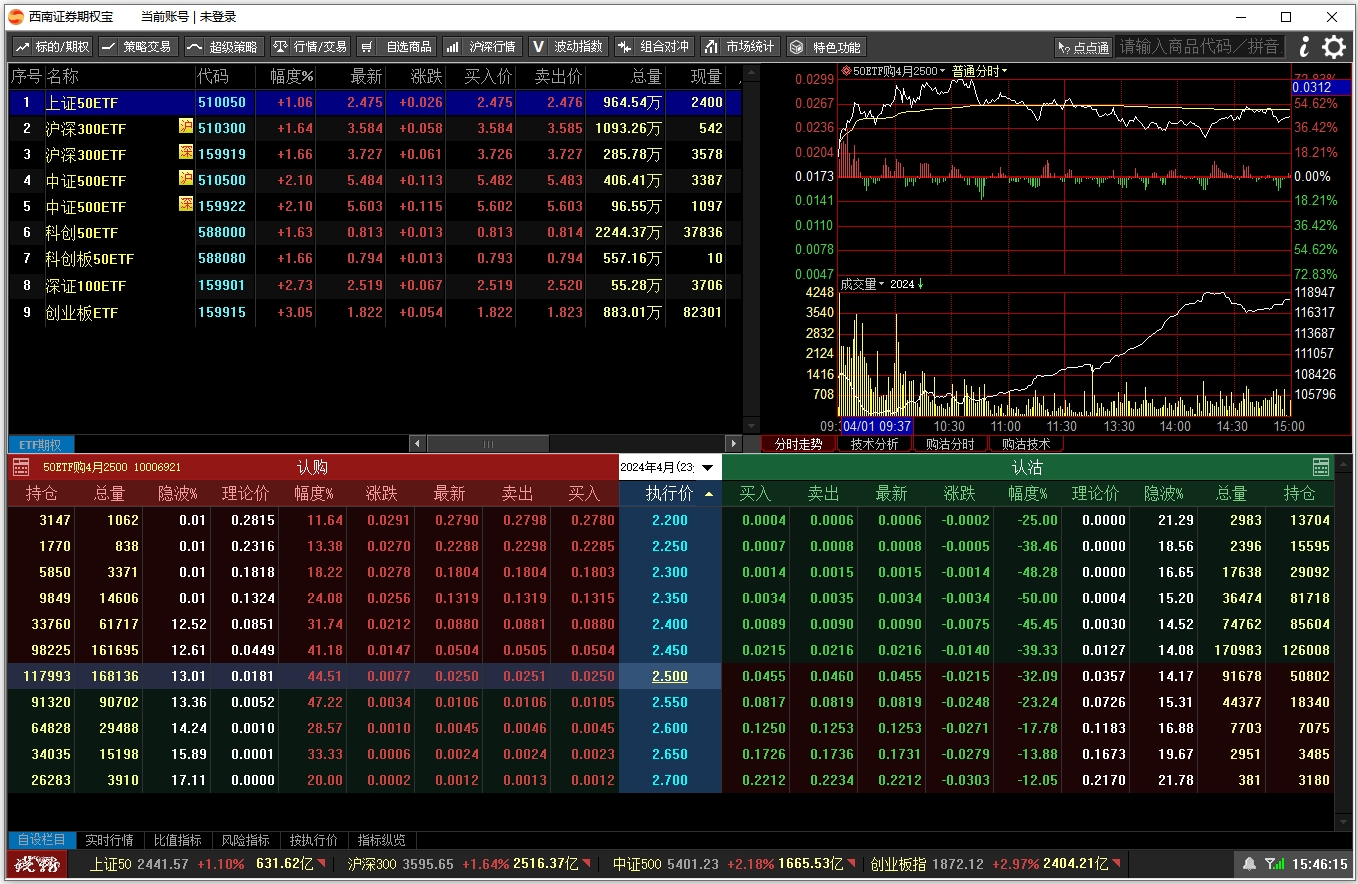Click the 点点通 pointer button
Image resolution: width=1358 pixels, height=884 pixels.
(x=1083, y=47)
